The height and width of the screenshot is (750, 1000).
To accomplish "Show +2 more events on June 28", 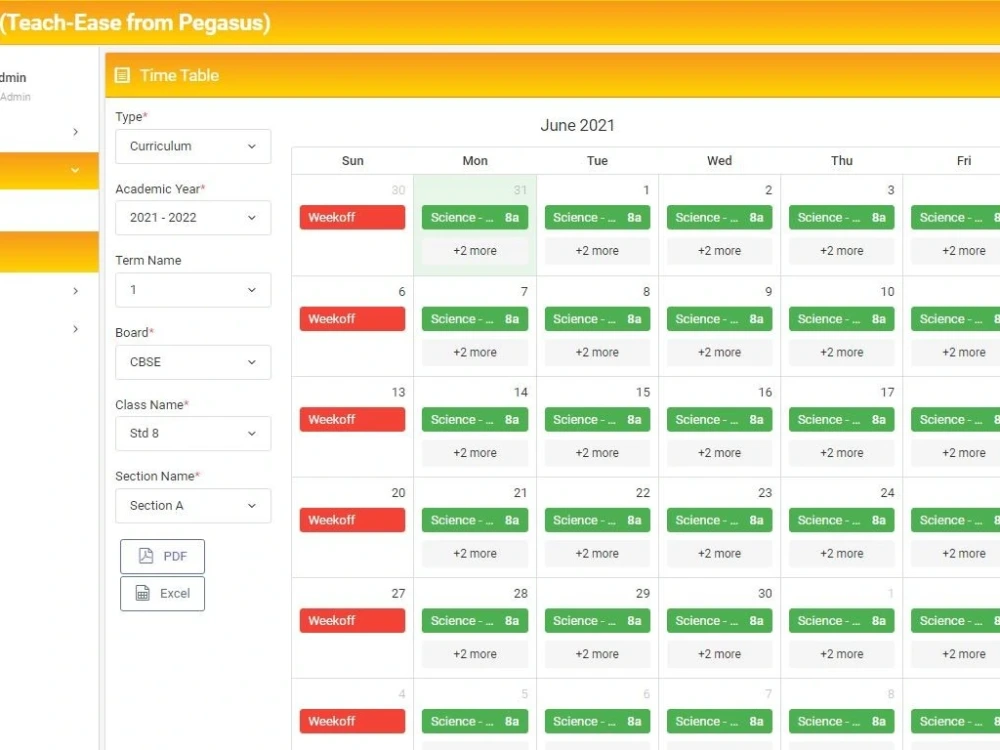I will click(474, 654).
